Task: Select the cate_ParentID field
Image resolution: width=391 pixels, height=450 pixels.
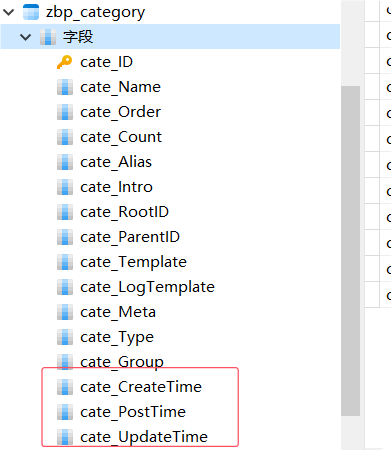Action: coord(130,237)
